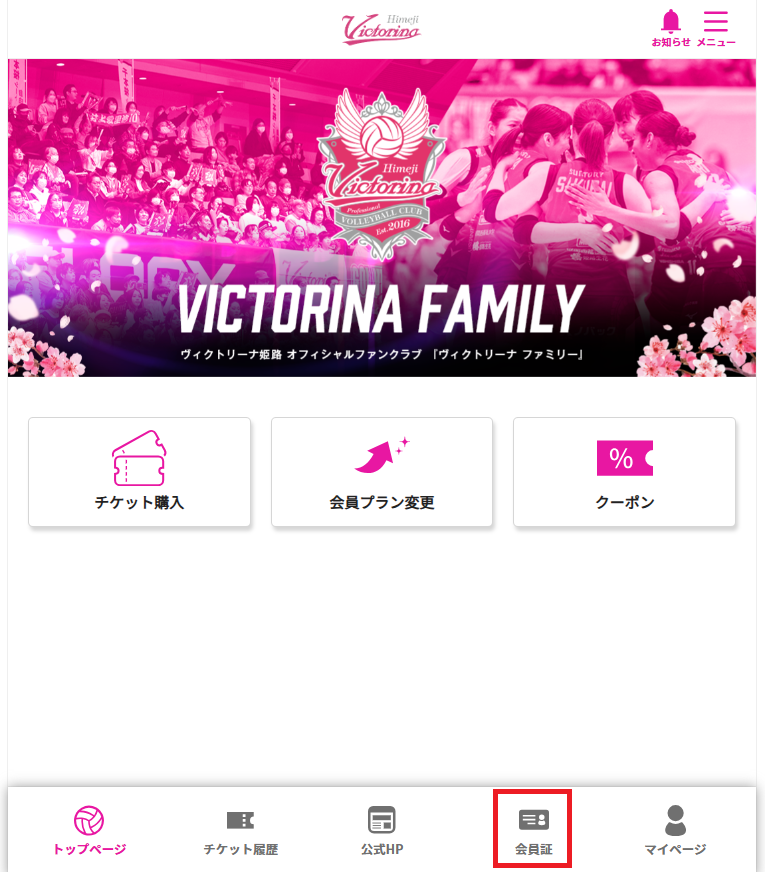765x872 pixels.
Task: Open the 会員証 tab label
Action: 534,849
